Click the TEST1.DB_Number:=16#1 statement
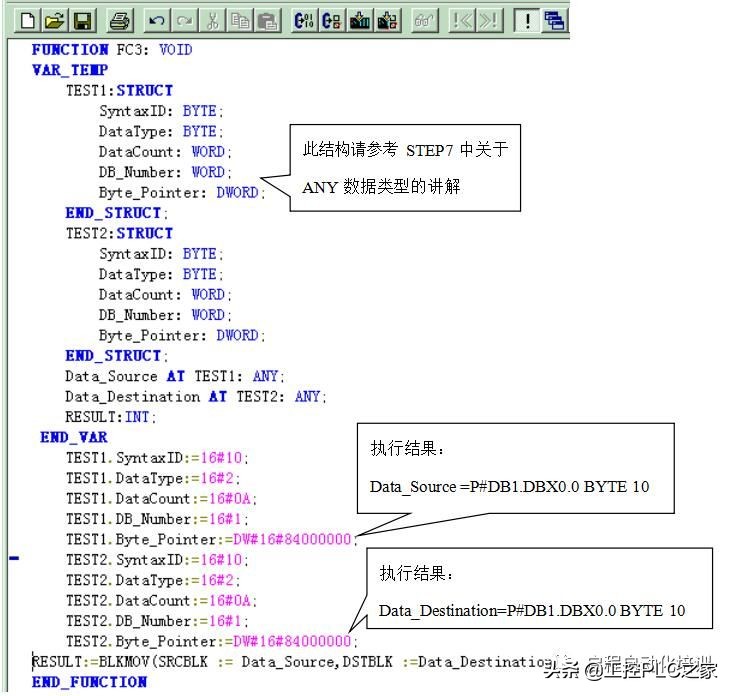 coord(157,519)
